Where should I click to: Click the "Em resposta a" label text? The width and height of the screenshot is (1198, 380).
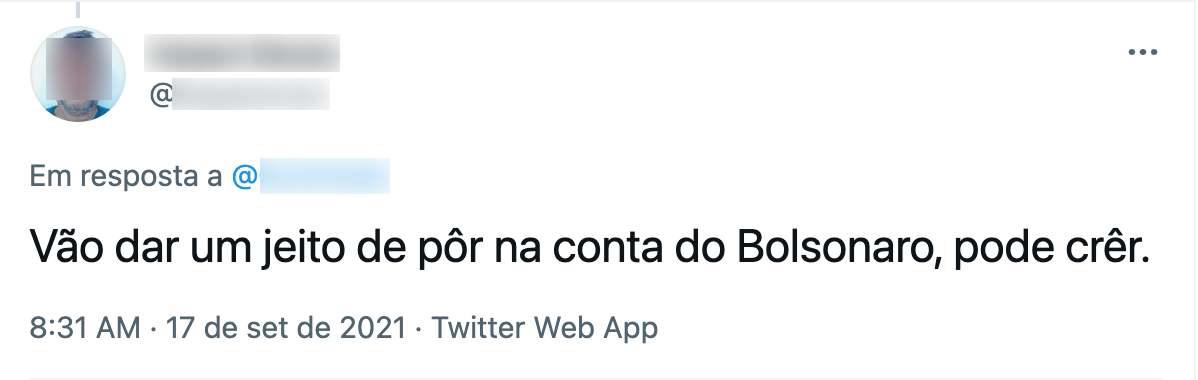point(126,177)
